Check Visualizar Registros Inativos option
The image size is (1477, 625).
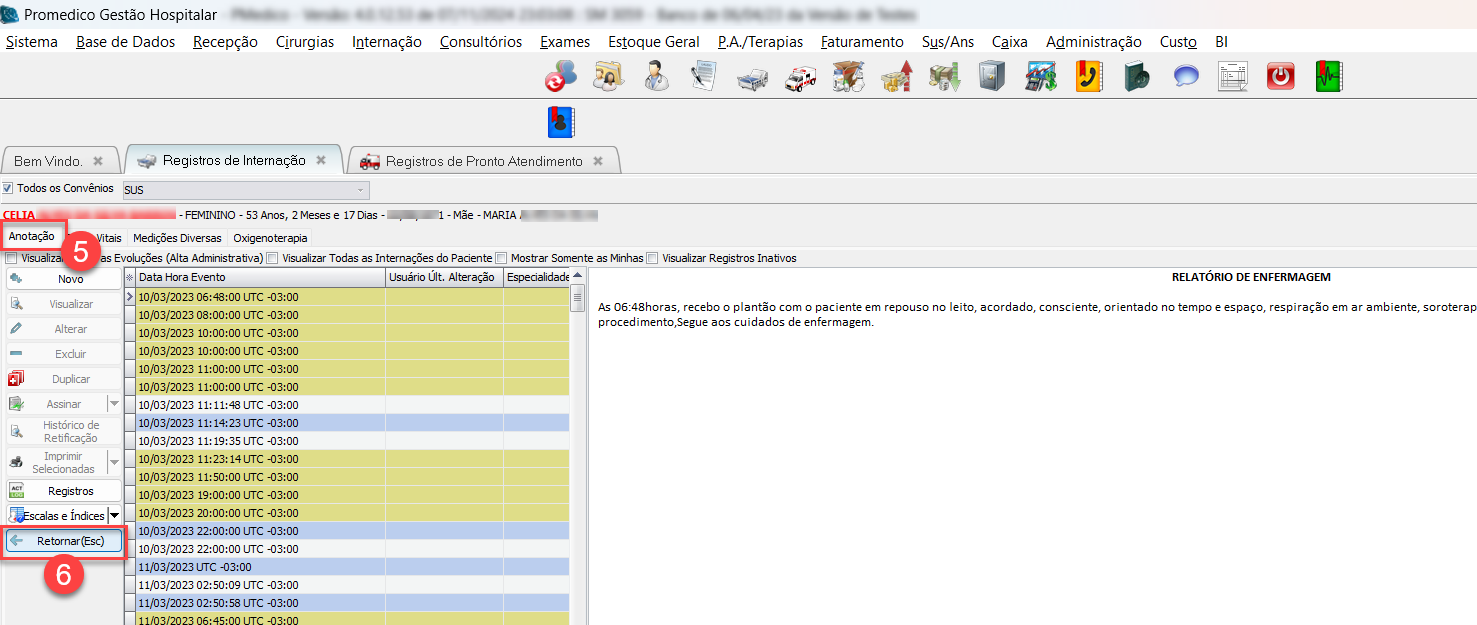pyautogui.click(x=652, y=258)
